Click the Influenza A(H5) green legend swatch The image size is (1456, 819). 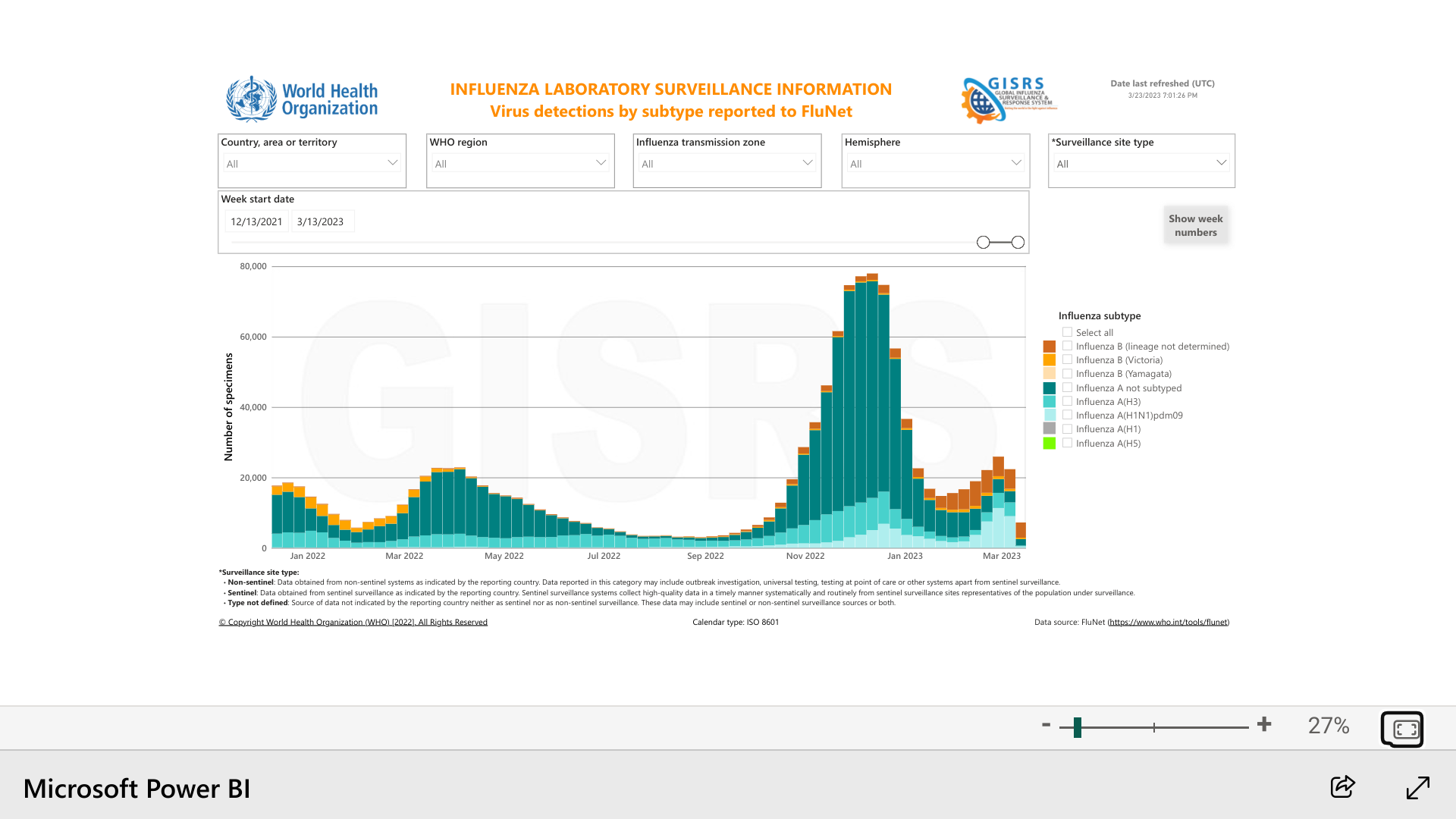[1050, 444]
